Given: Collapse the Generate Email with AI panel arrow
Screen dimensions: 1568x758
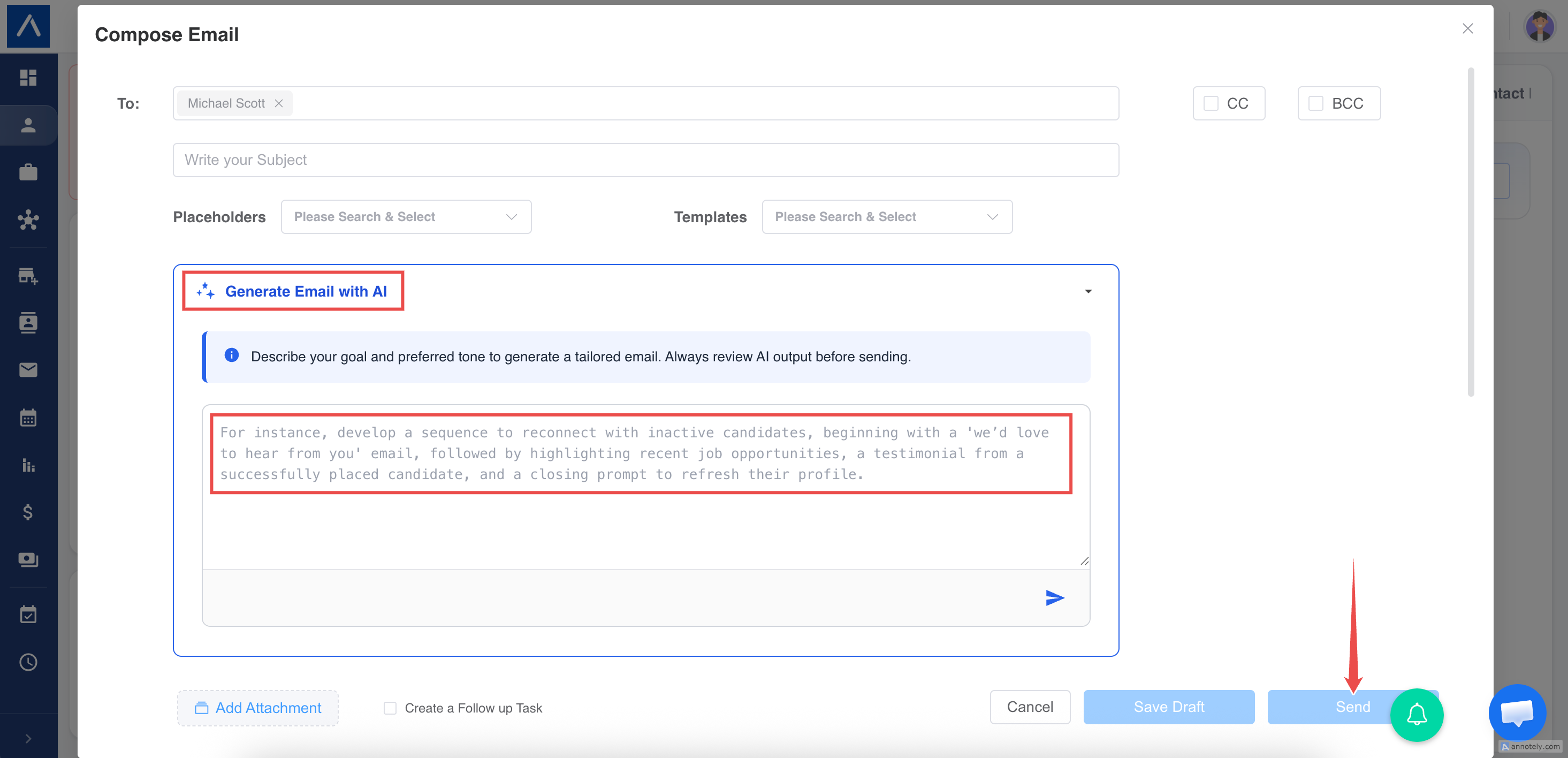Looking at the screenshot, I should pyautogui.click(x=1088, y=292).
